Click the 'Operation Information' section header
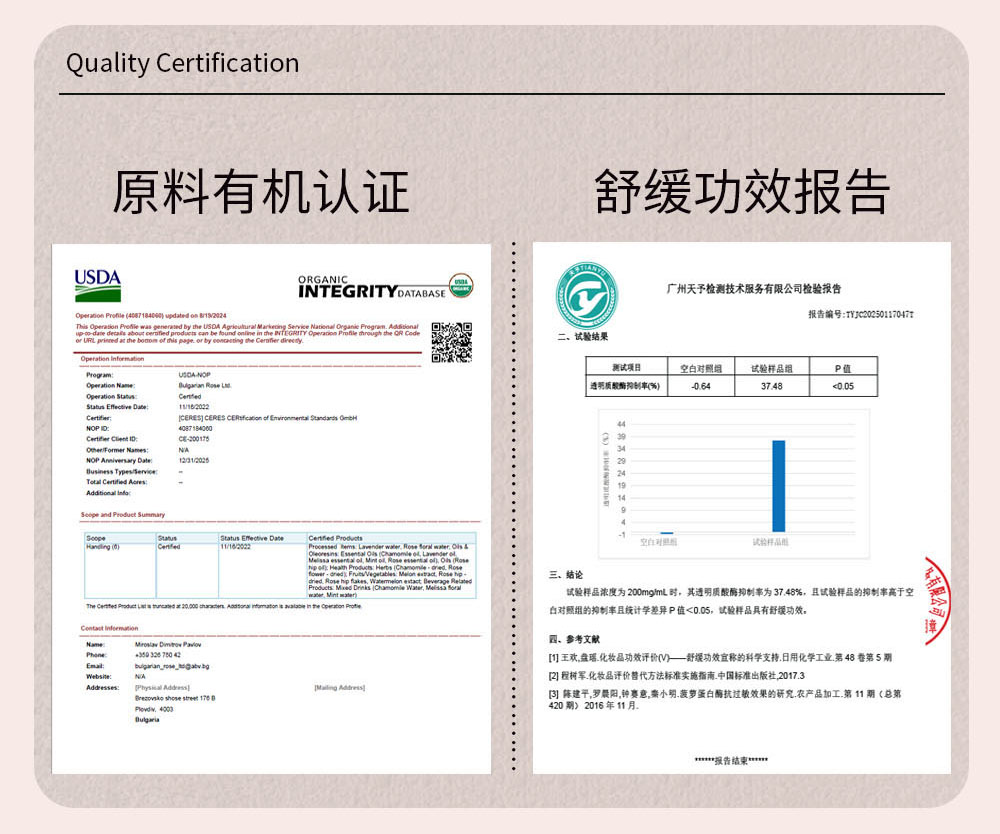The width and height of the screenshot is (1000, 834). point(112,359)
